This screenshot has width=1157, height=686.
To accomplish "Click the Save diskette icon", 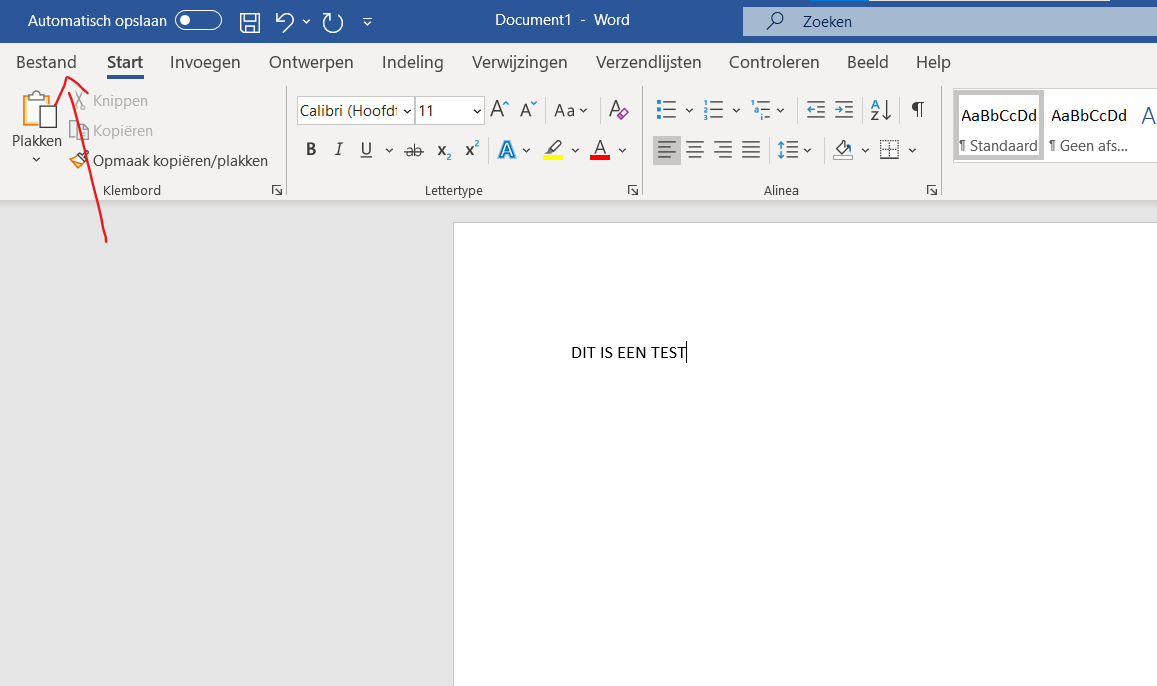I will coord(250,22).
